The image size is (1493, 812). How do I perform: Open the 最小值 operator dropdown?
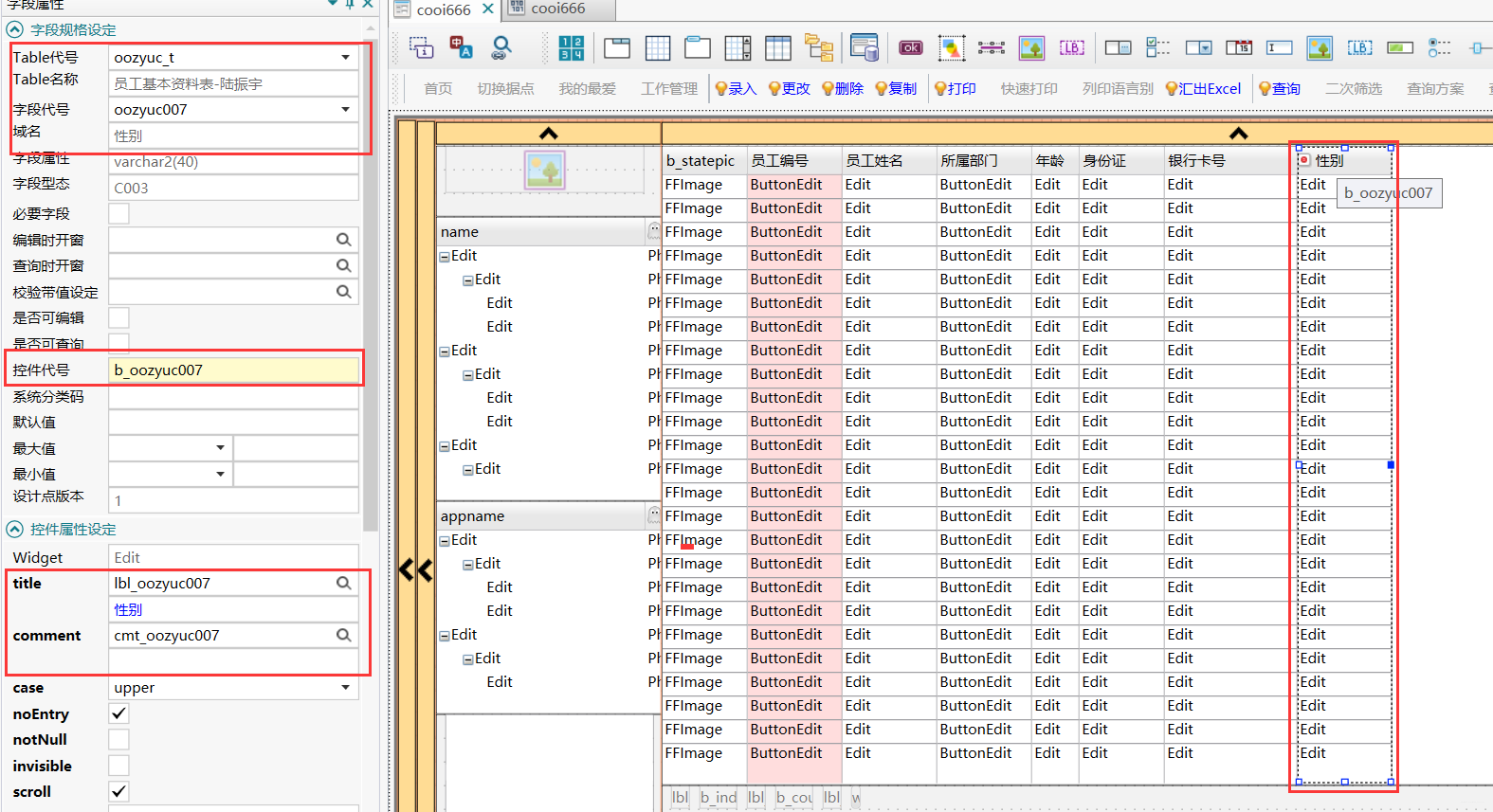[220, 474]
